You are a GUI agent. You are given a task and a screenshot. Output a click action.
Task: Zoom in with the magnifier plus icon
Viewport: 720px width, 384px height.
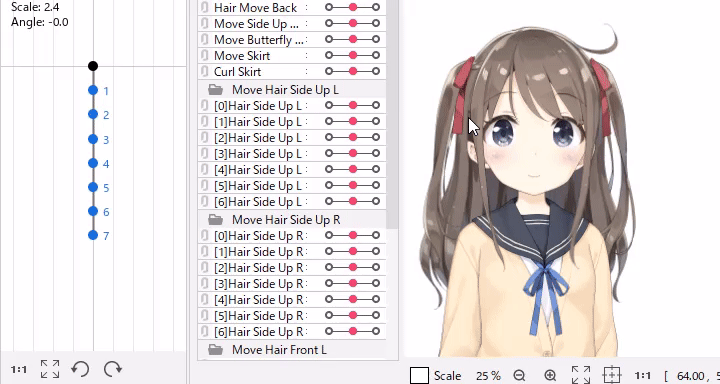[x=550, y=376]
